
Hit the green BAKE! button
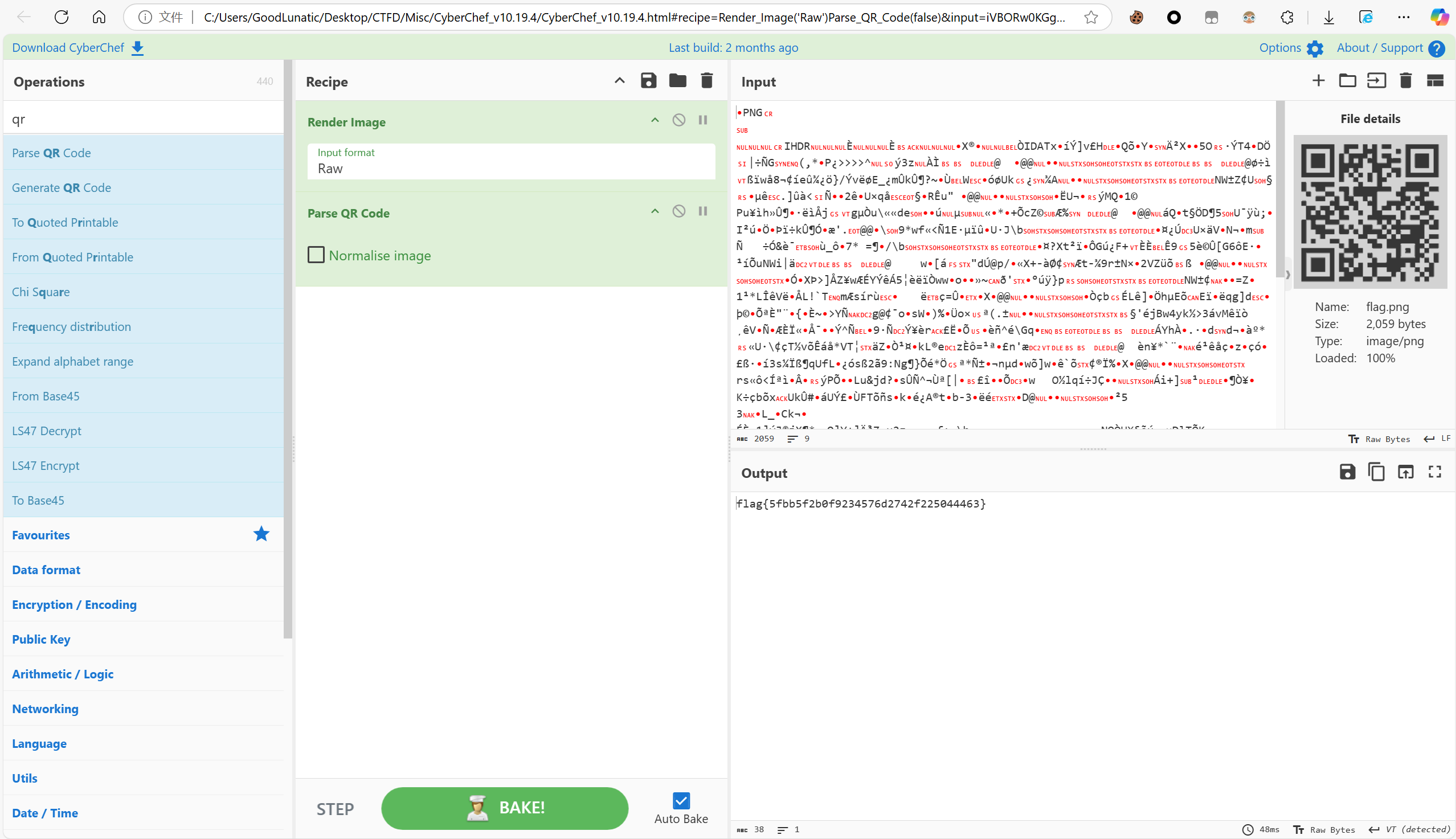505,808
